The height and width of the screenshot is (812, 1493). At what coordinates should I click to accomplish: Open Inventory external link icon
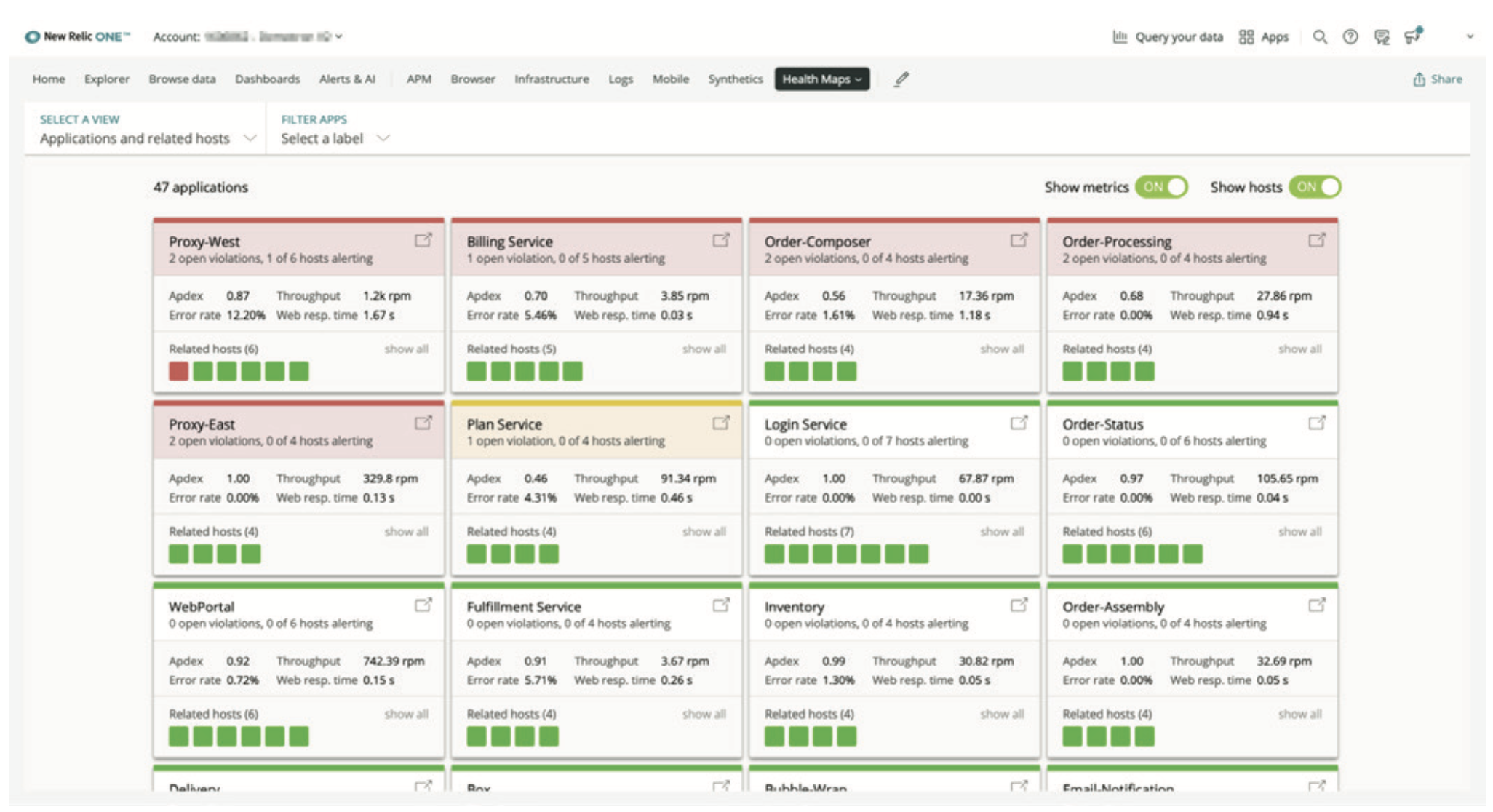click(x=1019, y=605)
